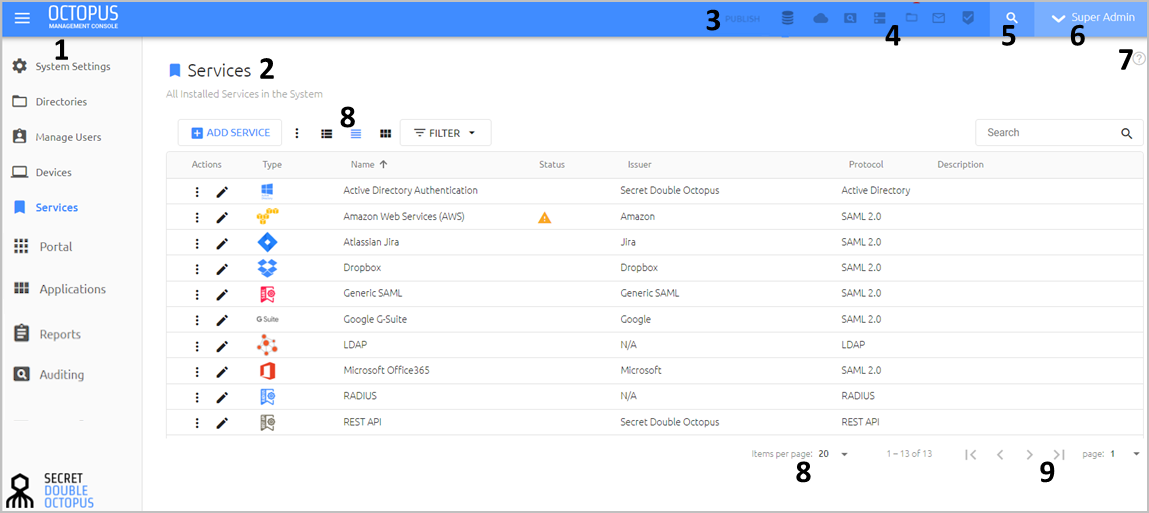
Task: Open the page number dropdown
Action: 1125,454
